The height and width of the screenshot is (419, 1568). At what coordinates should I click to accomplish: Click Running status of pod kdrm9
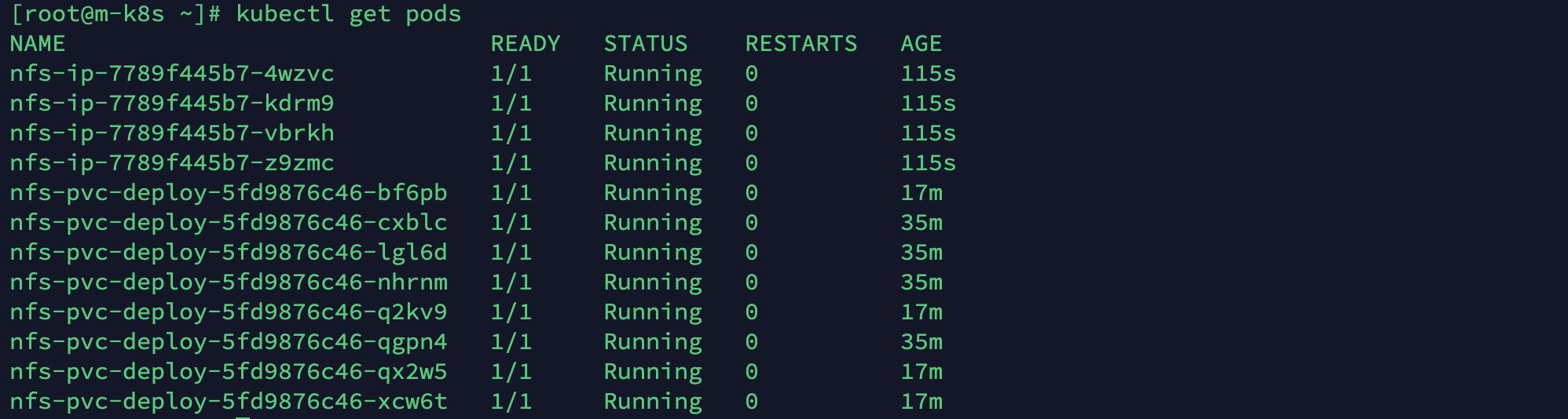click(x=653, y=104)
